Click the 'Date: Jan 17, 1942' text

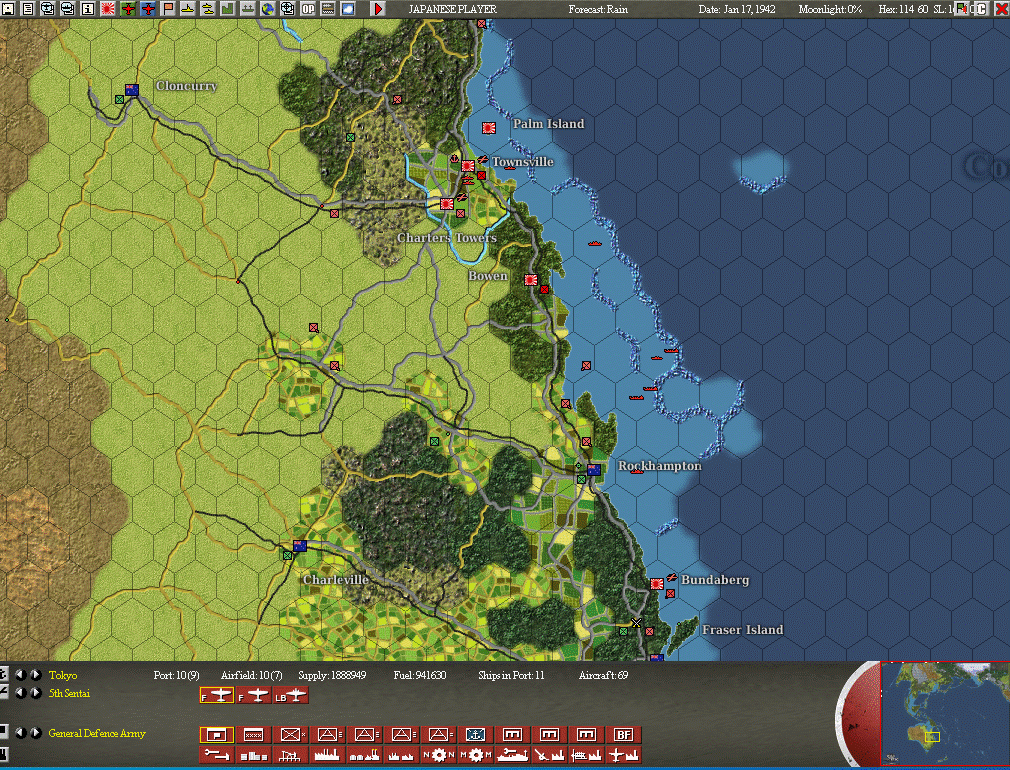tap(737, 9)
